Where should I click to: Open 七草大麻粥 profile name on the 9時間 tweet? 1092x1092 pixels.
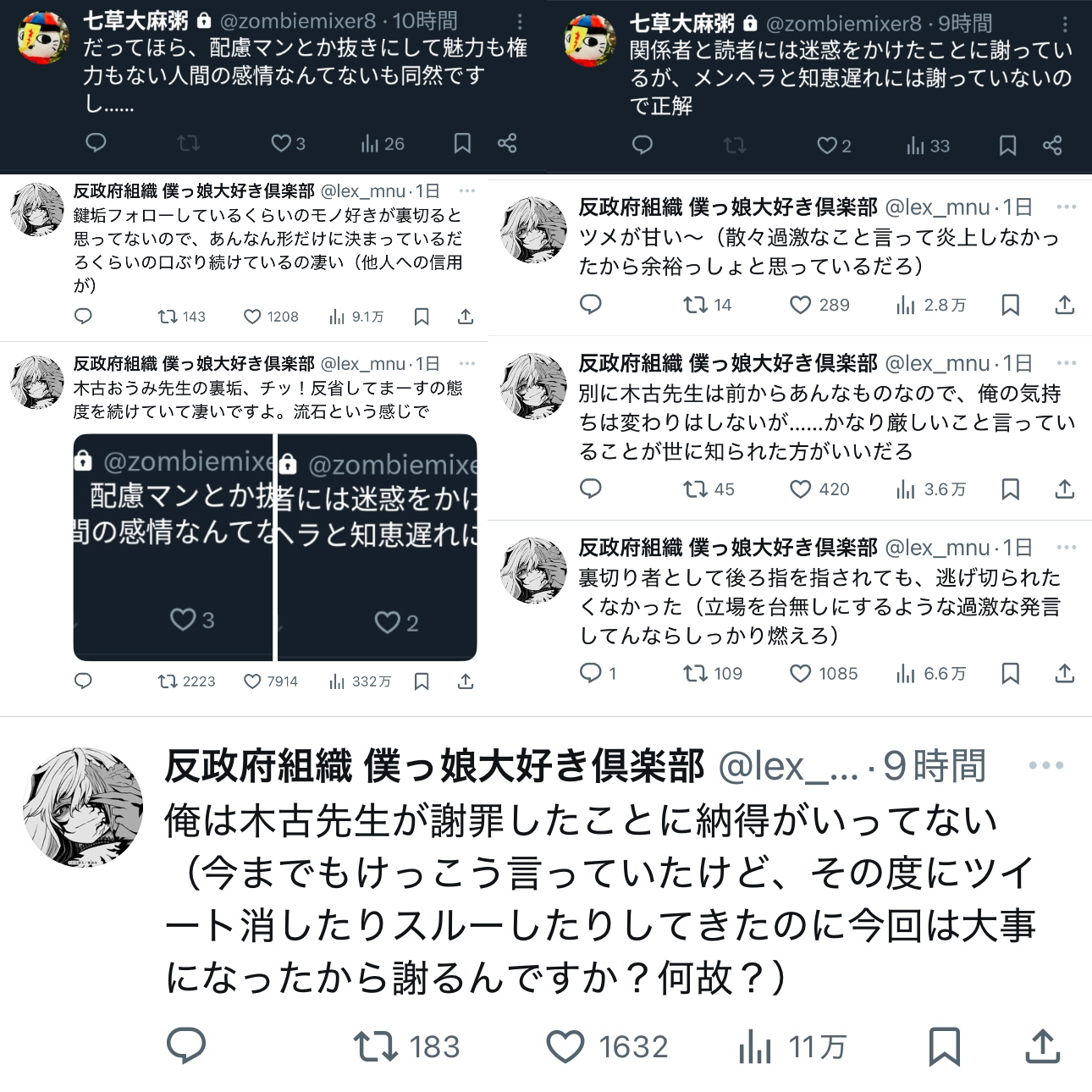[x=682, y=24]
